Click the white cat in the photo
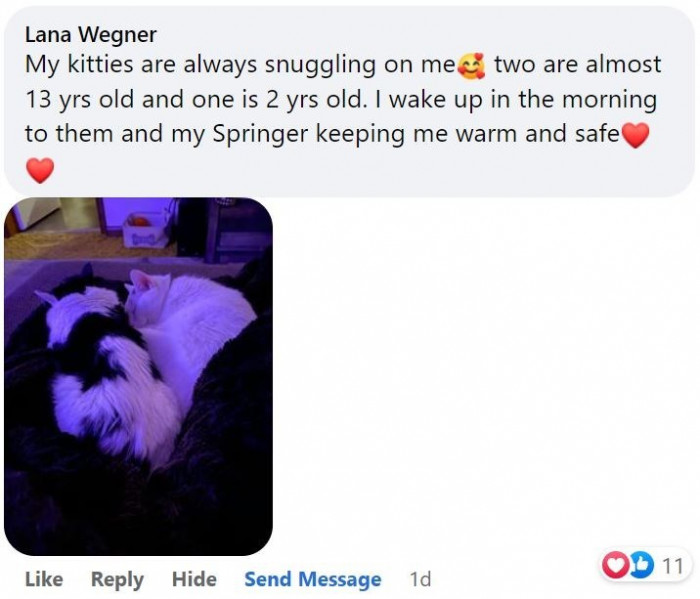The width and height of the screenshot is (700, 599). 188,326
